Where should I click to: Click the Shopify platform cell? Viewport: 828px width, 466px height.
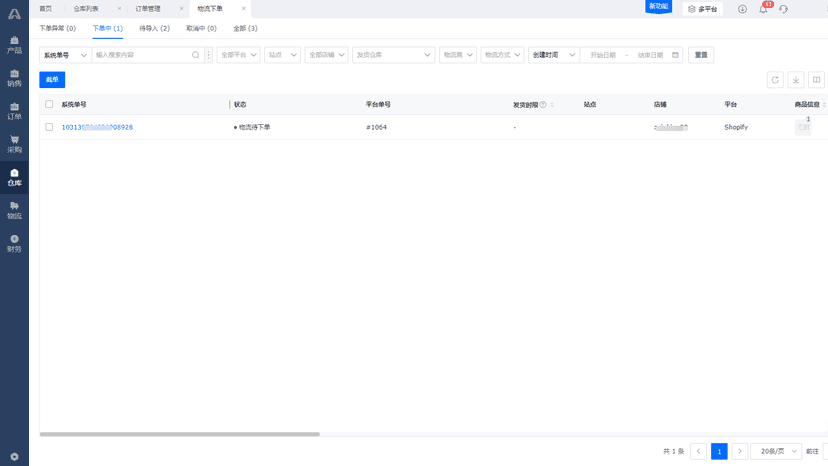pos(736,127)
